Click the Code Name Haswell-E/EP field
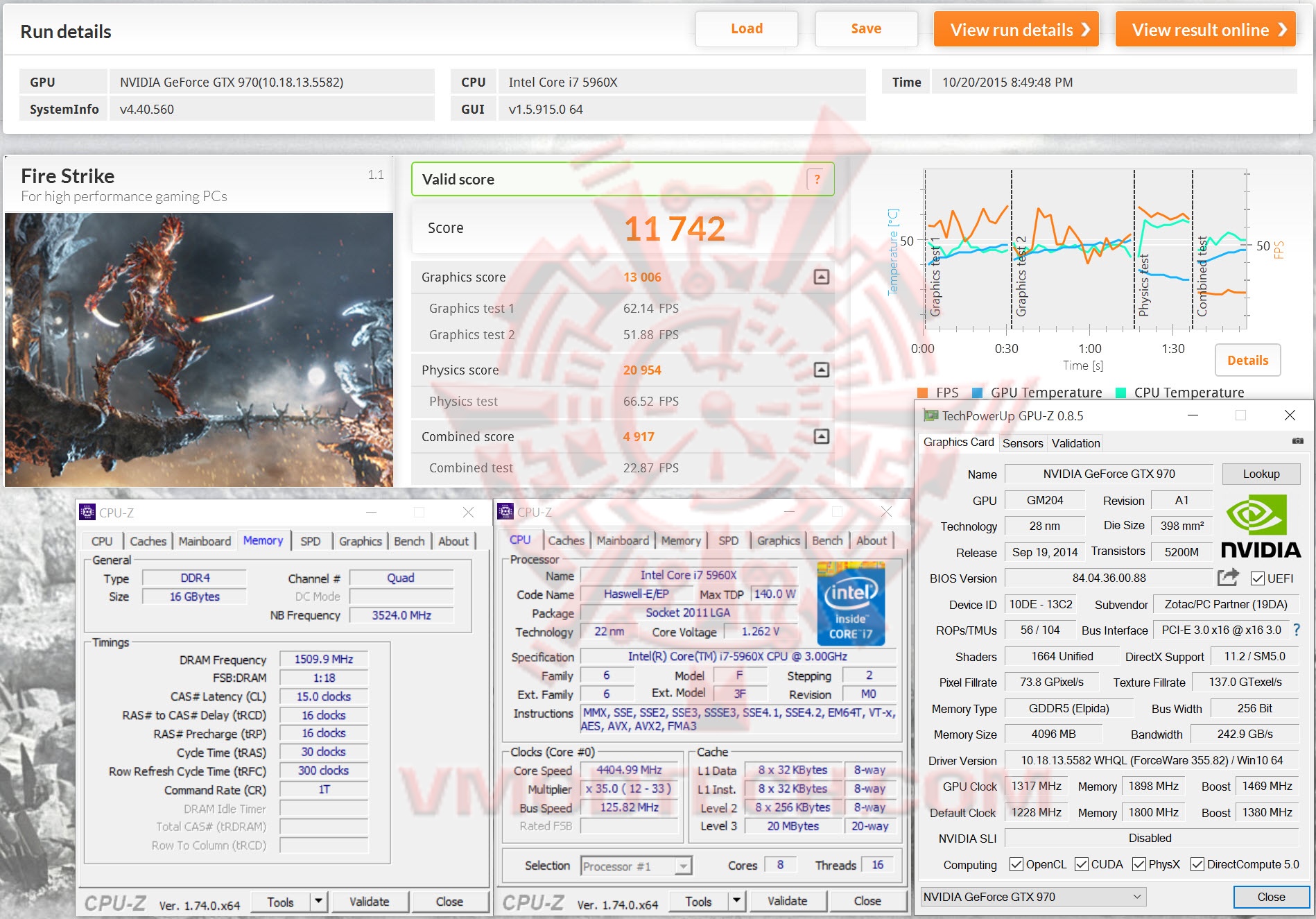 point(636,594)
